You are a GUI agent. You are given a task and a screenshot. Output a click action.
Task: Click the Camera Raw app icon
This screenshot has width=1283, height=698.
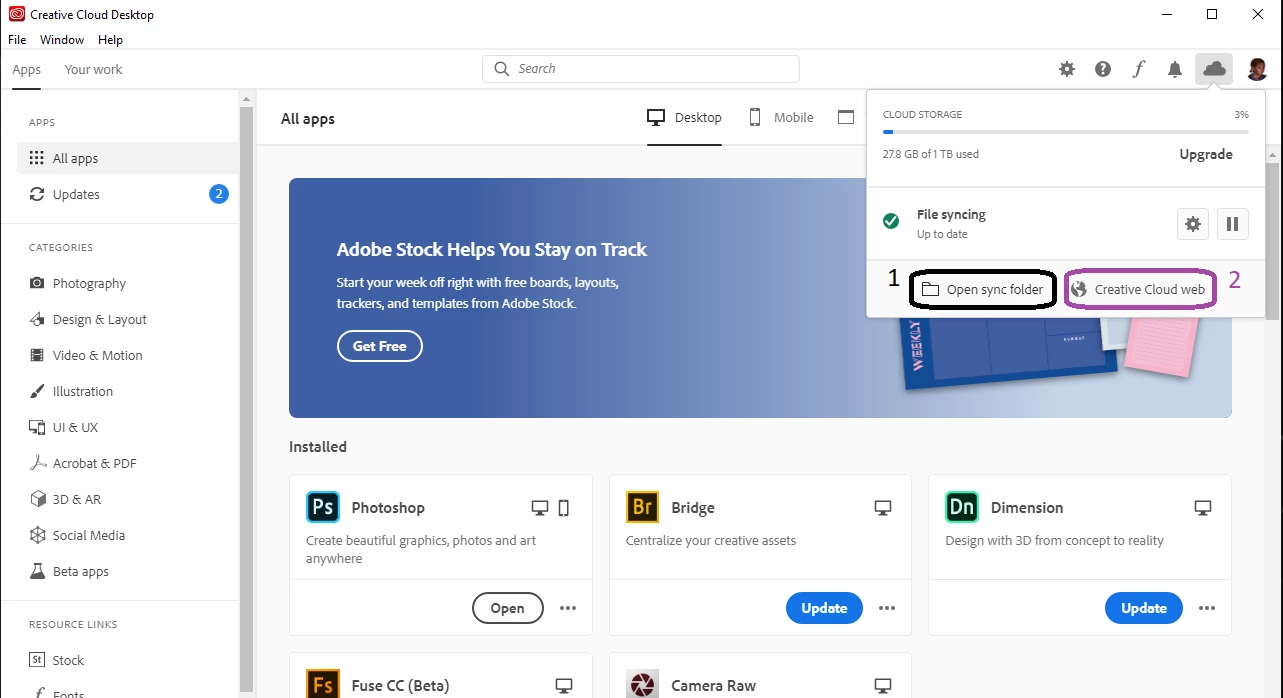tap(643, 684)
